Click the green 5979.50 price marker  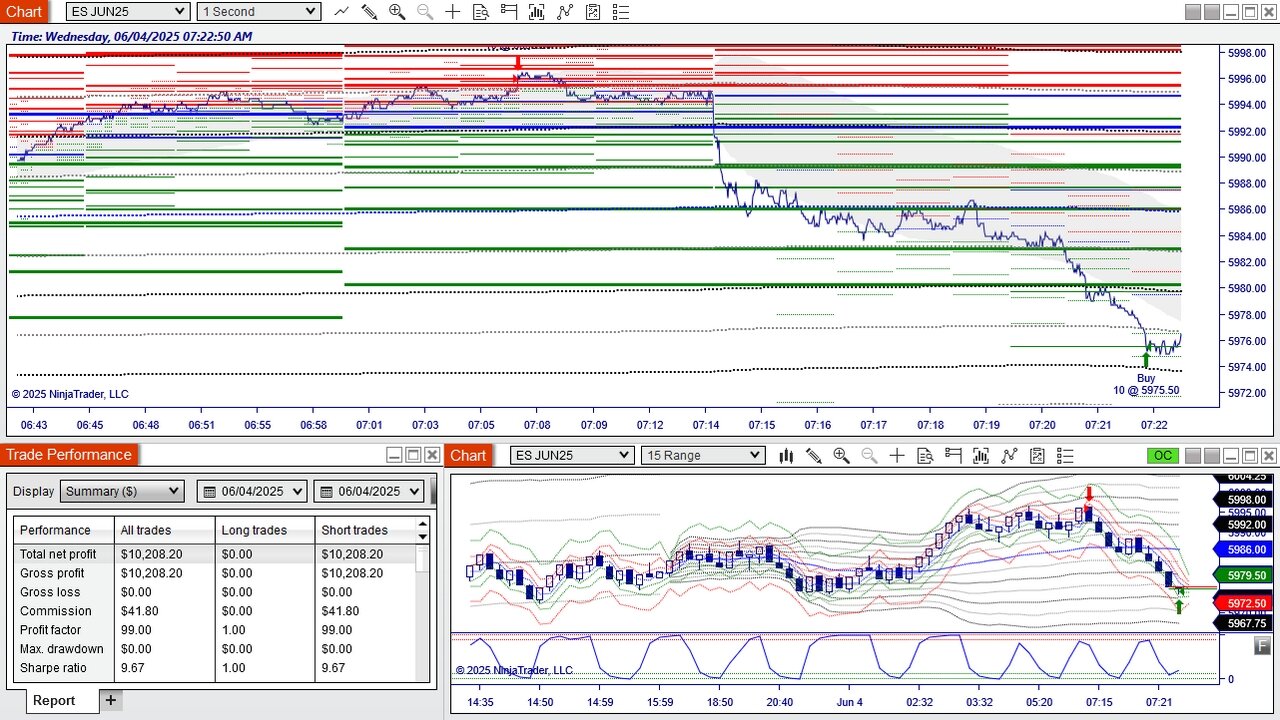pos(1242,576)
